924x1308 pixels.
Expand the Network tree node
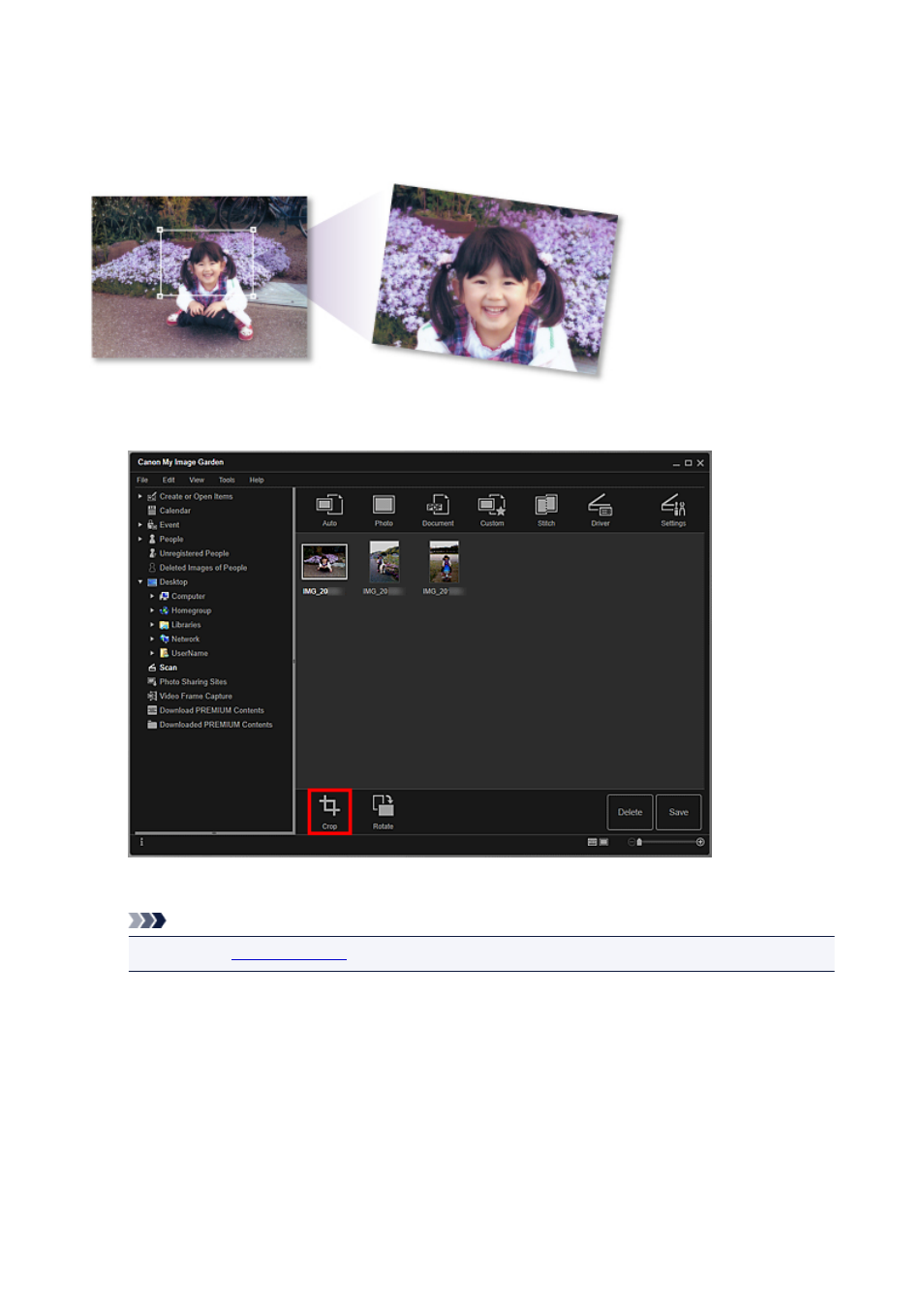(152, 638)
